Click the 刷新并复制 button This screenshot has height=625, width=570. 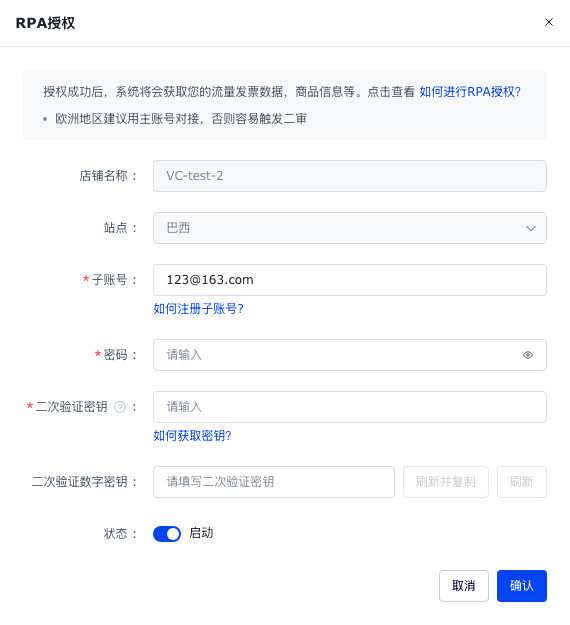[446, 482]
